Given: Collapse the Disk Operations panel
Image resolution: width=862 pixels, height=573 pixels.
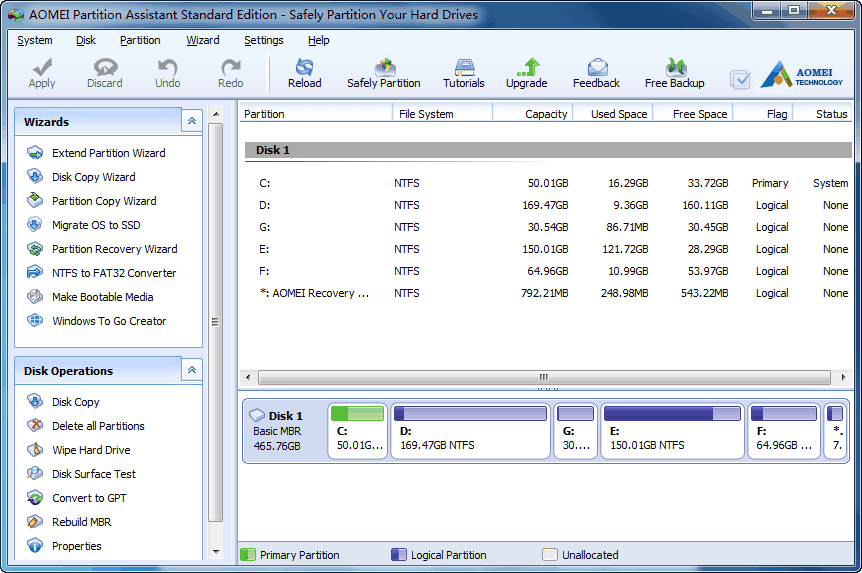Looking at the screenshot, I should [192, 370].
